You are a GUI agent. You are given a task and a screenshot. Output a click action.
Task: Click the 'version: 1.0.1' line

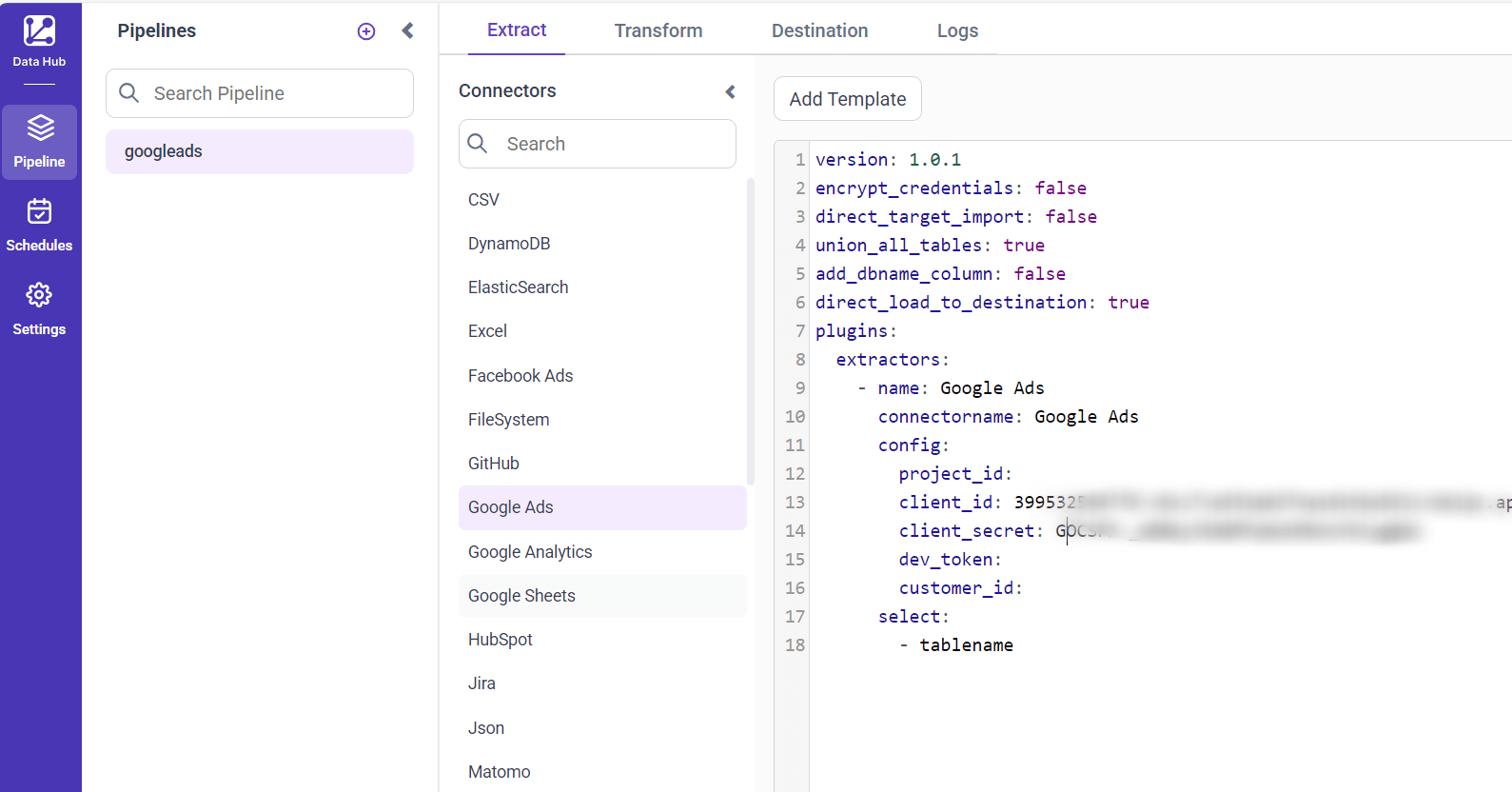pos(888,160)
